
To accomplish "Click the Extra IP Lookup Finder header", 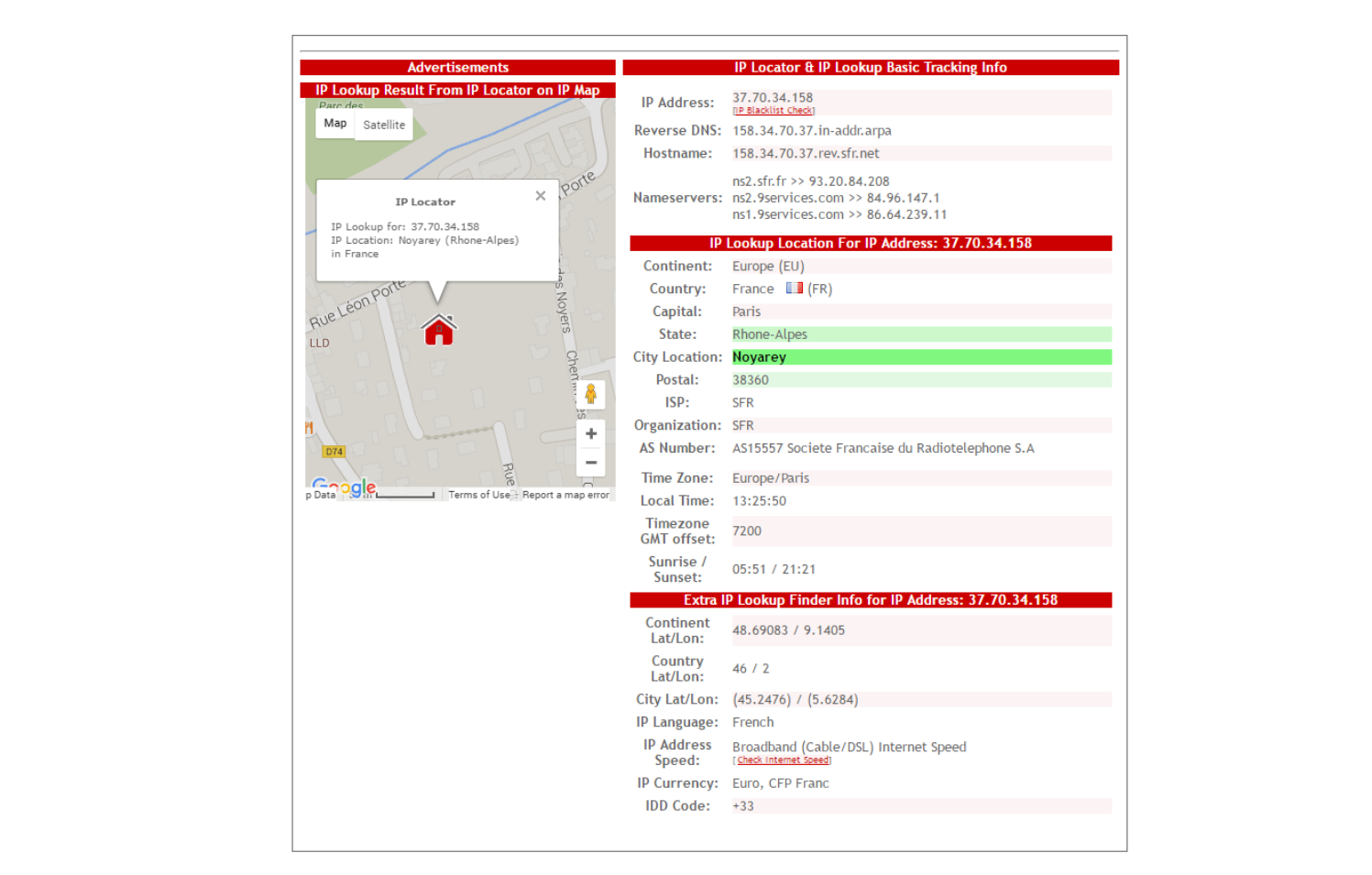I will coord(871,600).
